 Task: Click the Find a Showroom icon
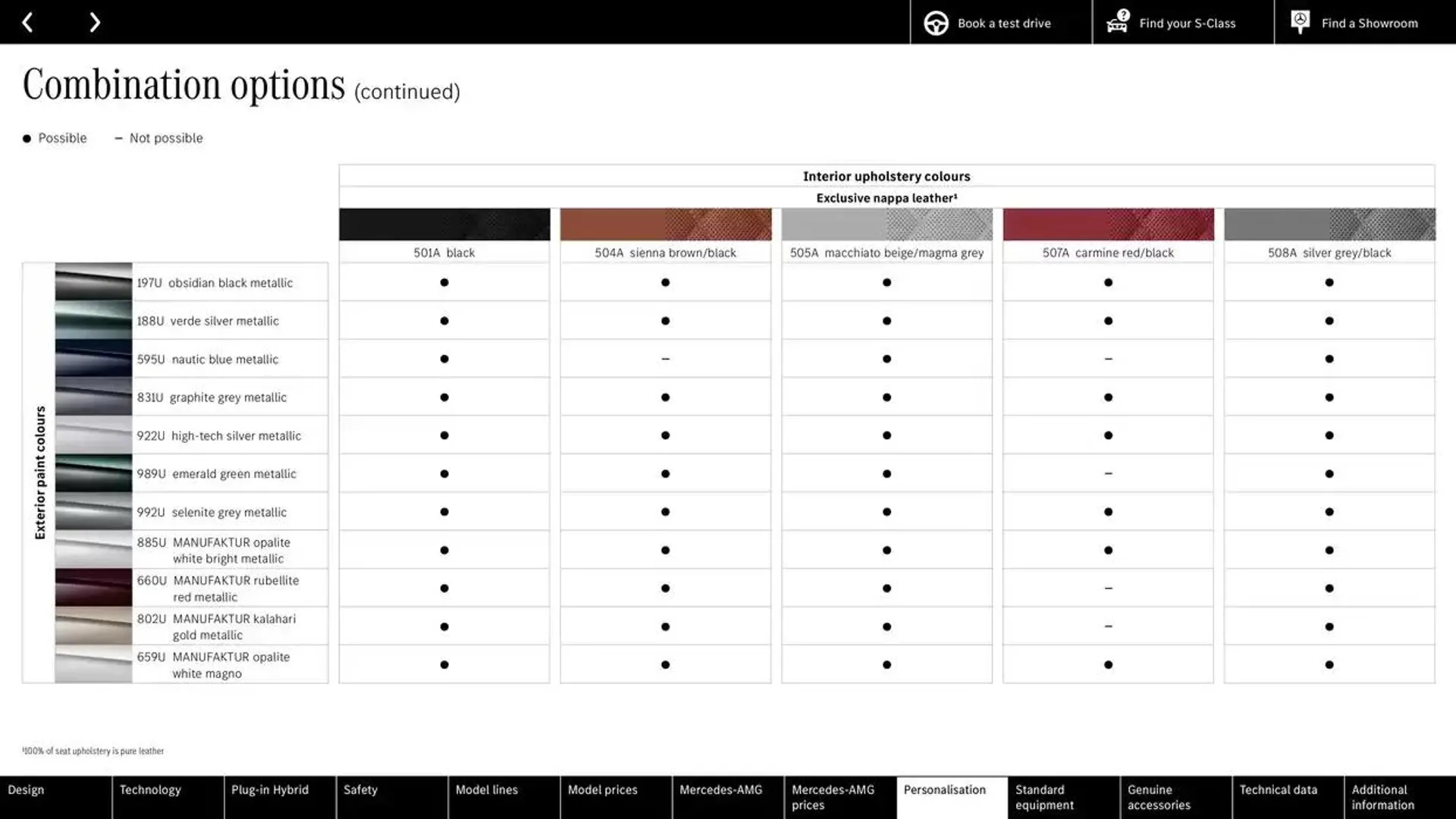pos(1300,22)
